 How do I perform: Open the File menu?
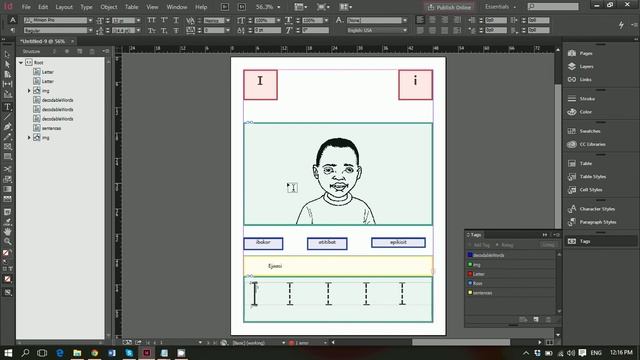click(x=26, y=7)
